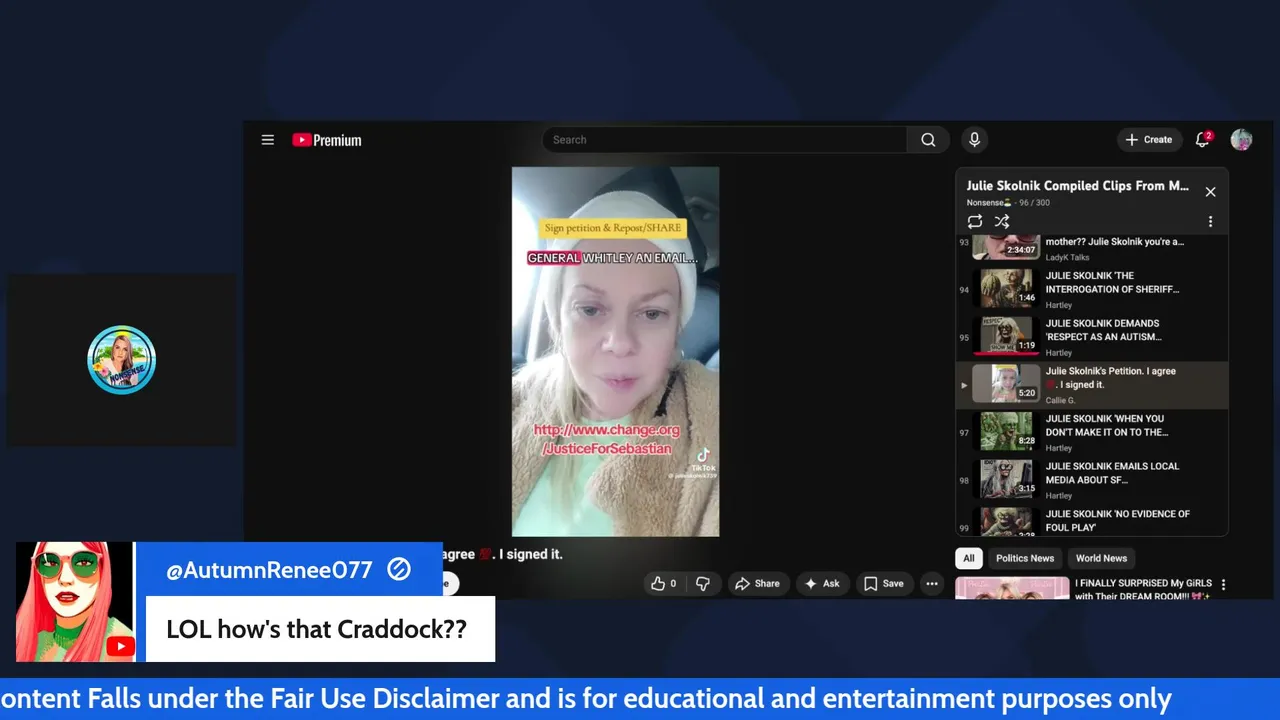Image resolution: width=1280 pixels, height=720 pixels.
Task: Save the video to a playlist
Action: click(883, 584)
